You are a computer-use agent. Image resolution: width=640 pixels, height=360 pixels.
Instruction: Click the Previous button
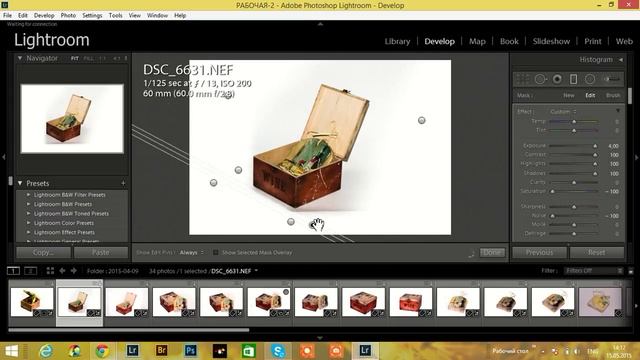pyautogui.click(x=539, y=253)
